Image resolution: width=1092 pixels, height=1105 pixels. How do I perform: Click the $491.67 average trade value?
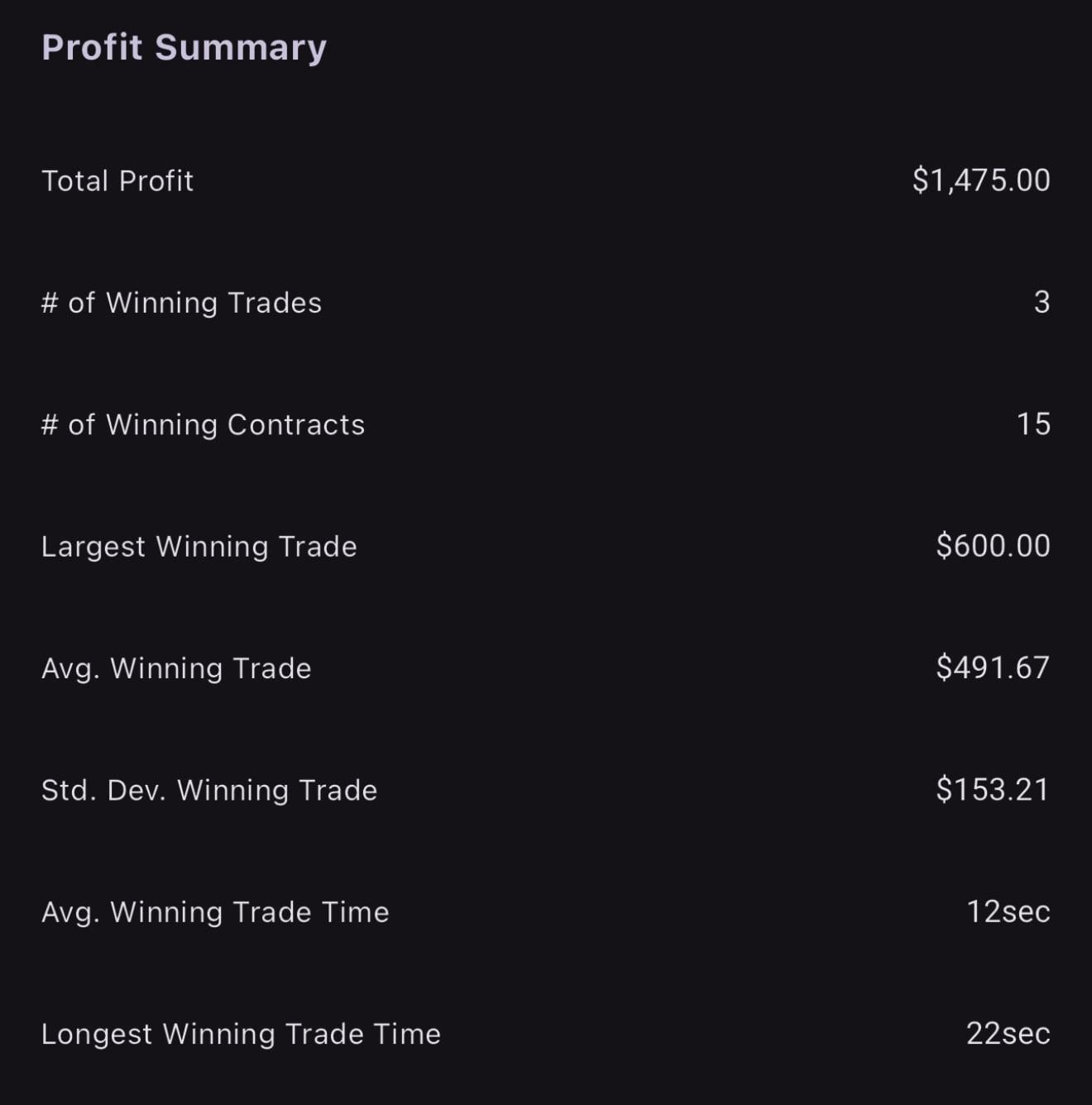(993, 667)
